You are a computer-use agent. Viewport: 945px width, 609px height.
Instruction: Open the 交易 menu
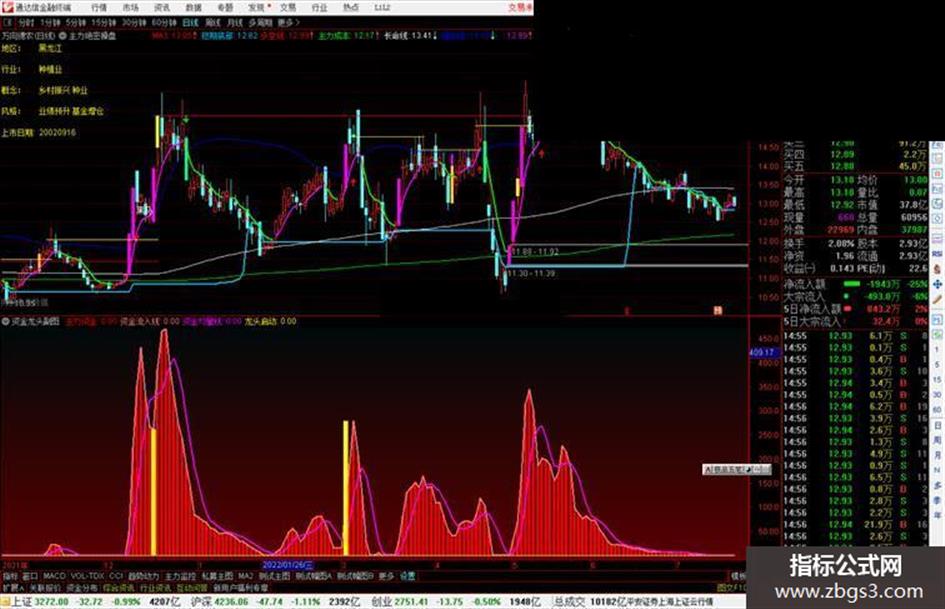tap(288, 8)
